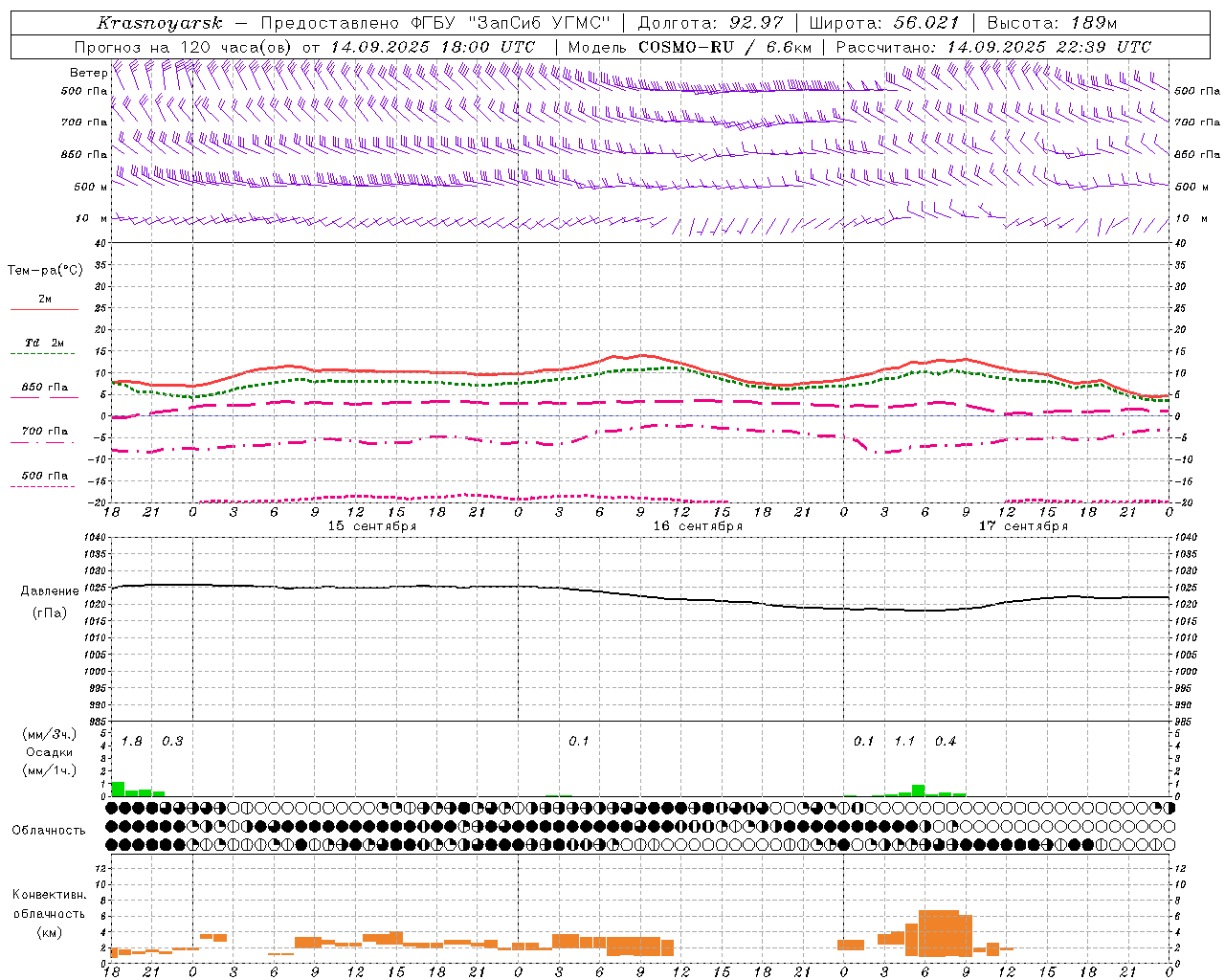Click the 'Тем-ра(°C)' temperature axis title

45,271
